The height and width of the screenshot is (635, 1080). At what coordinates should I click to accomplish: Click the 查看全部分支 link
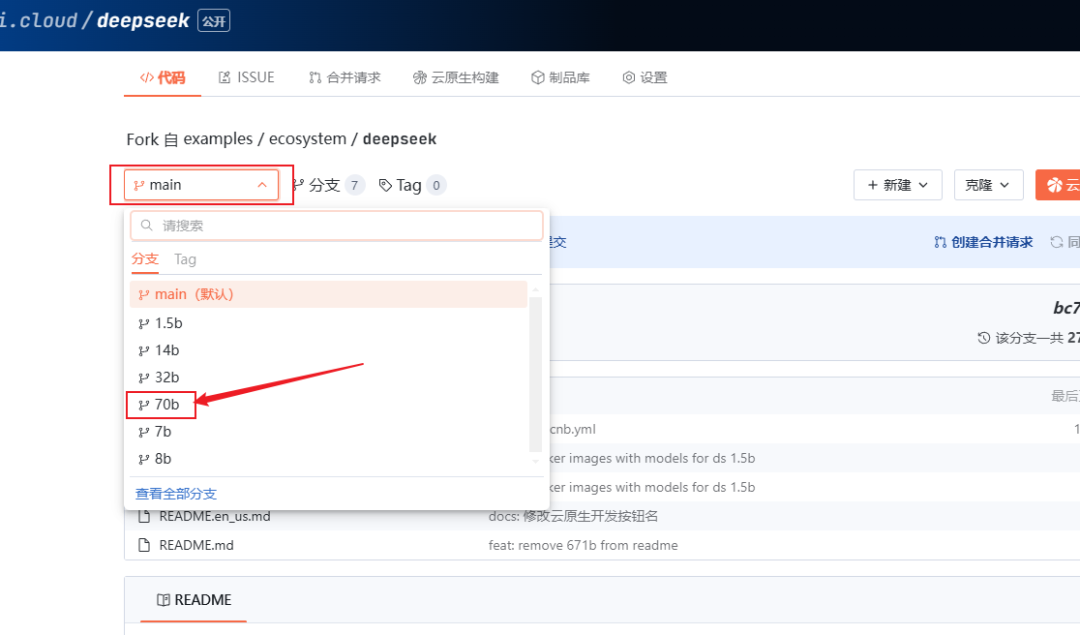click(175, 493)
